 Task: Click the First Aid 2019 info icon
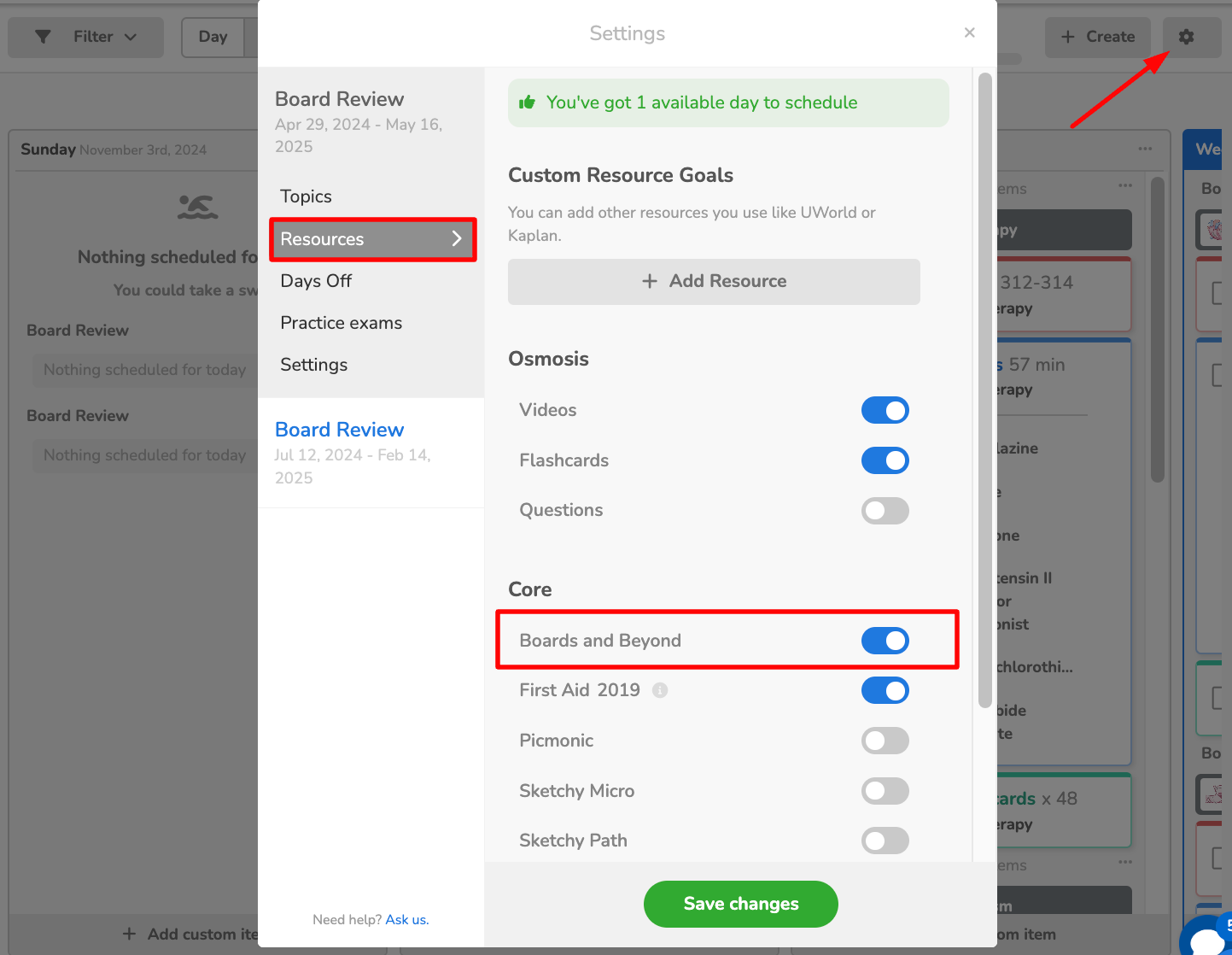(x=660, y=690)
